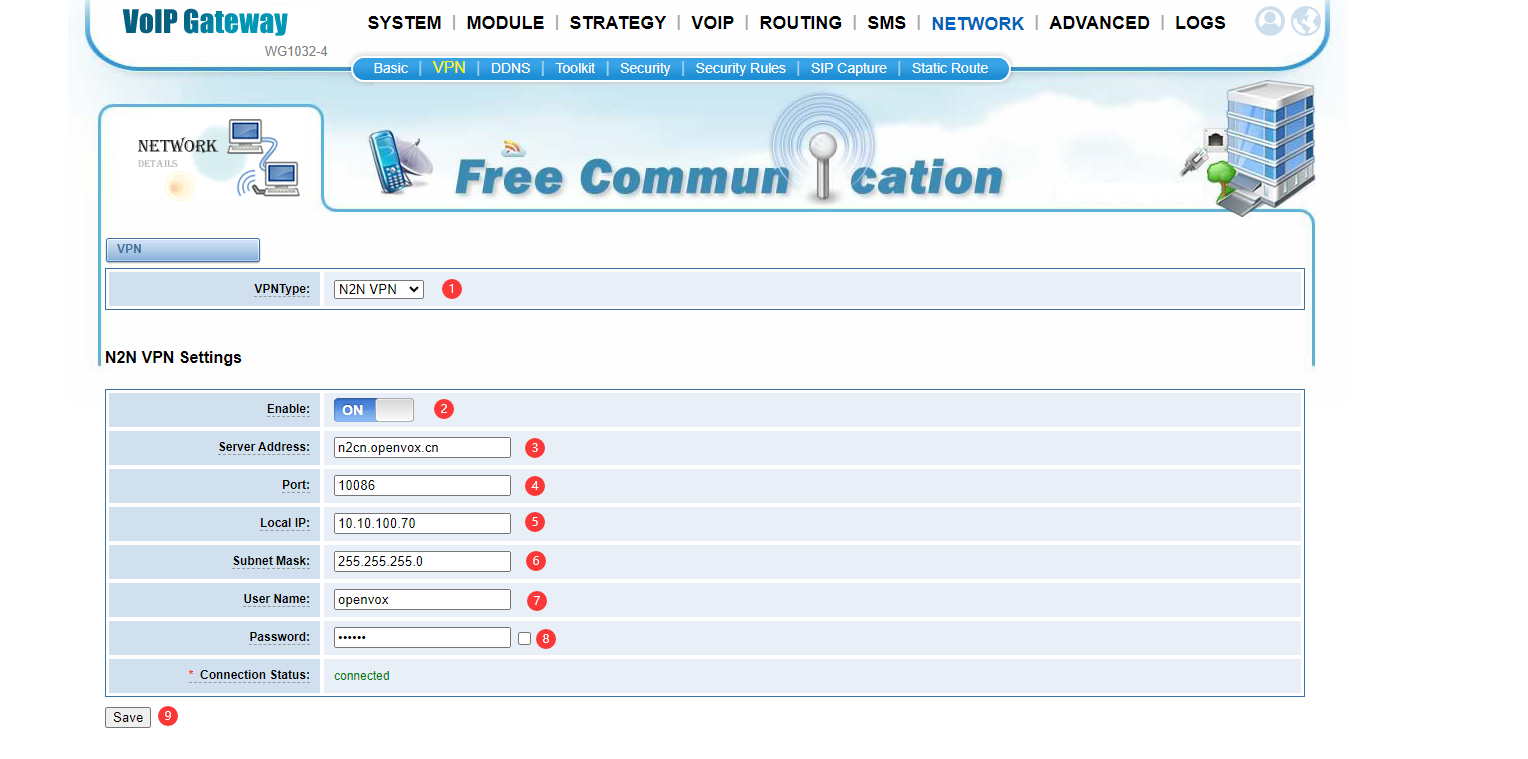This screenshot has height=759, width=1528.
Task: Click the Server Address input field
Action: point(422,447)
